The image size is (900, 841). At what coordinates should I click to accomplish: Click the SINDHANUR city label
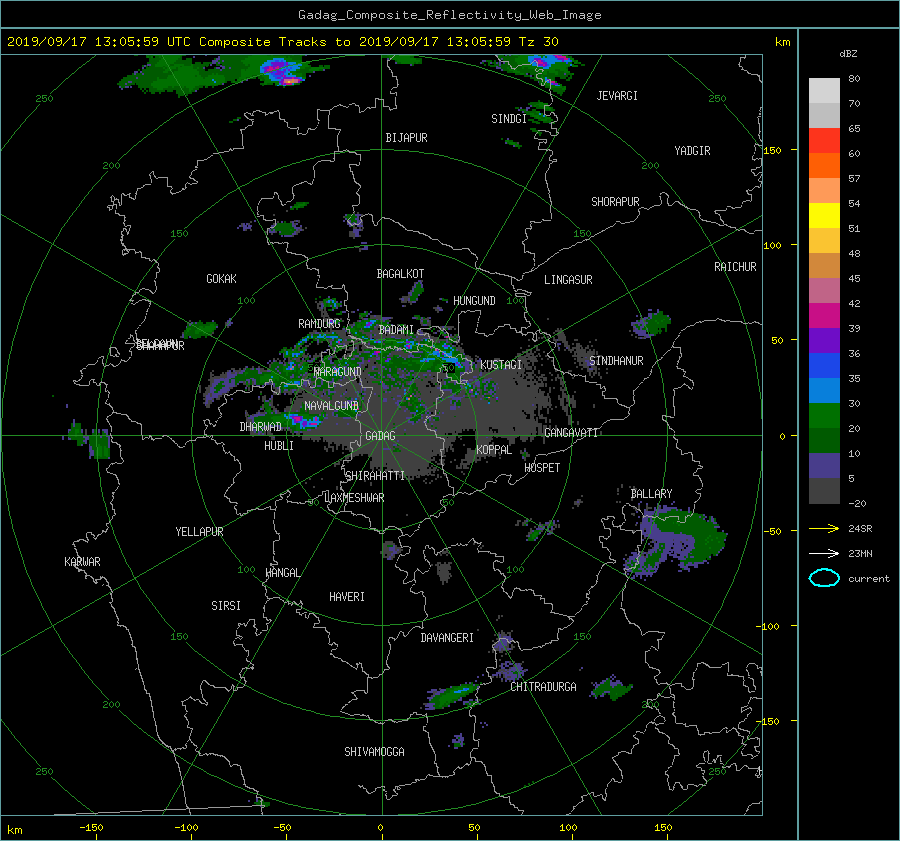coord(616,361)
